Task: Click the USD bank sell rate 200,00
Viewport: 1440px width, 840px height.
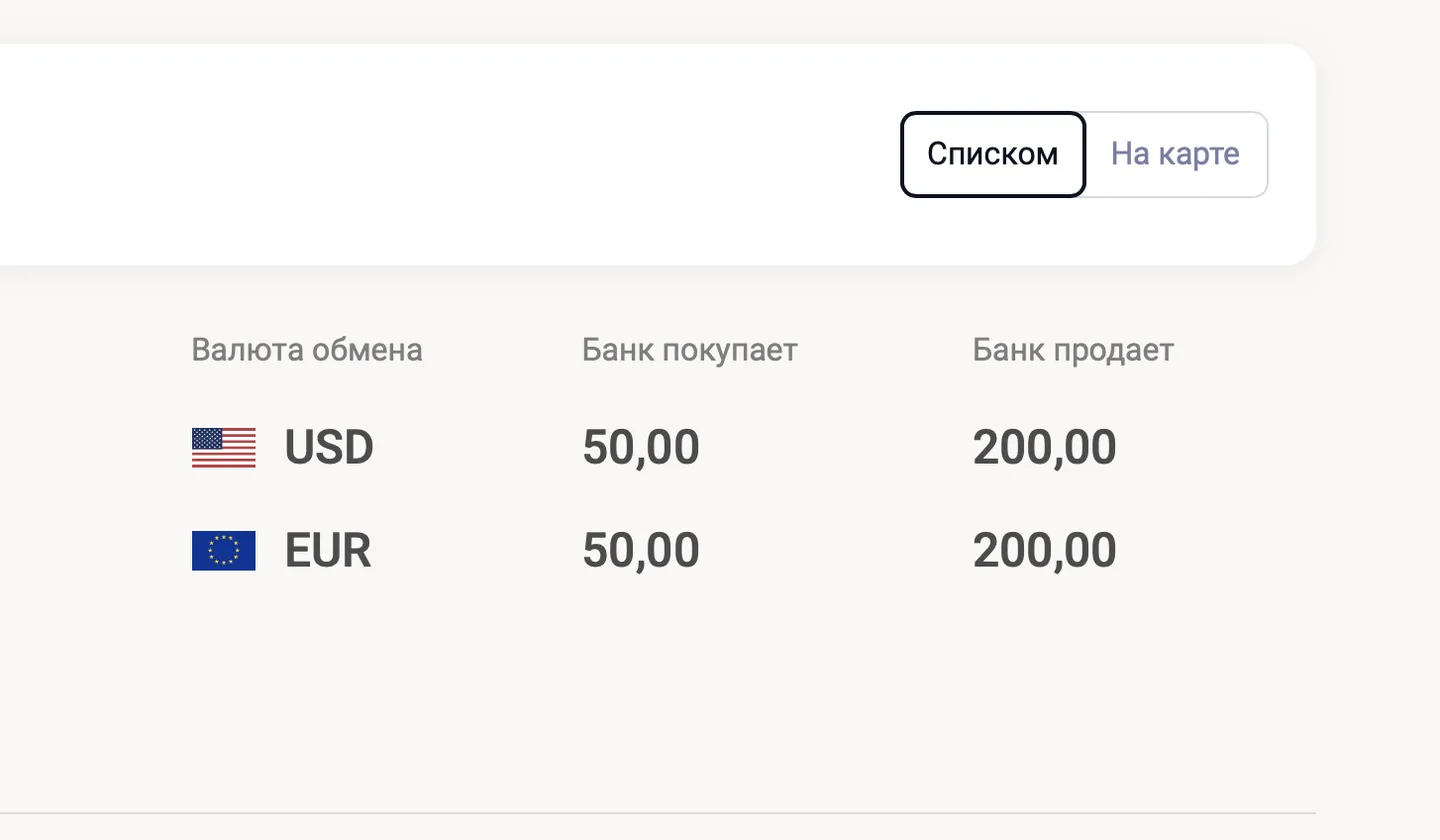Action: pos(1044,447)
